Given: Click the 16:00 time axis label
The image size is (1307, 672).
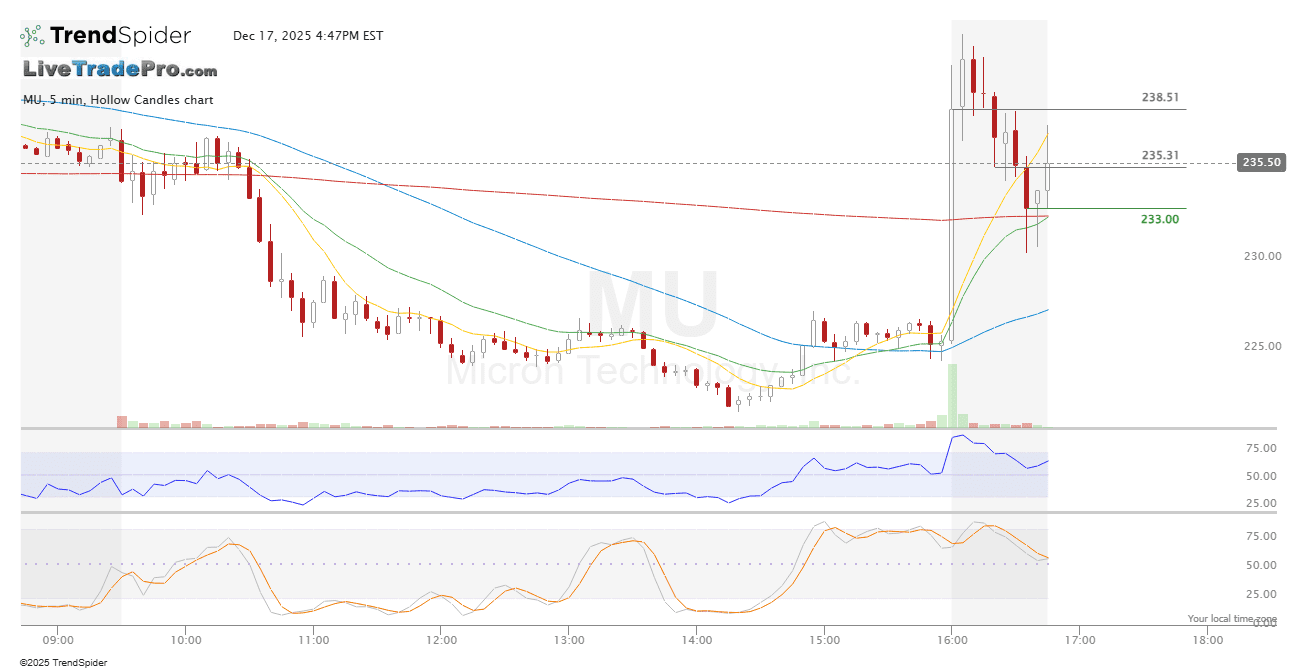Looking at the screenshot, I should pyautogui.click(x=951, y=639).
